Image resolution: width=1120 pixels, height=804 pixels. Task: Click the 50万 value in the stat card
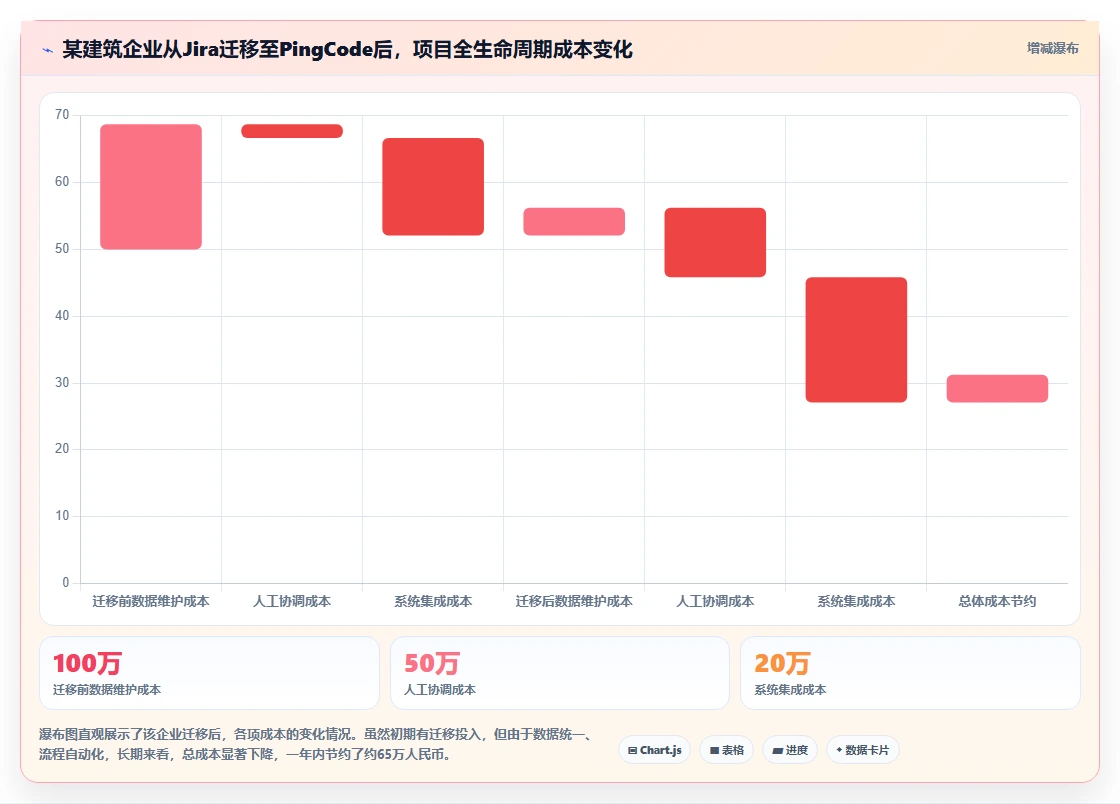point(431,663)
